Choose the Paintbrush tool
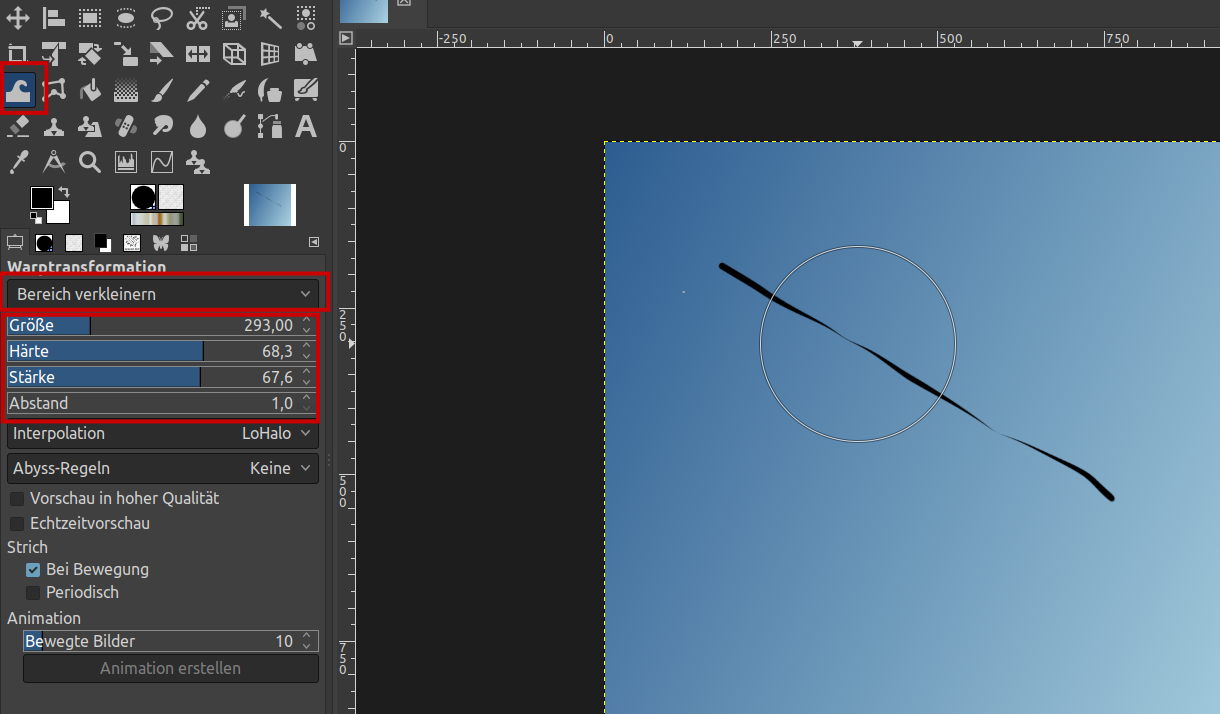The image size is (1220, 714). [162, 91]
